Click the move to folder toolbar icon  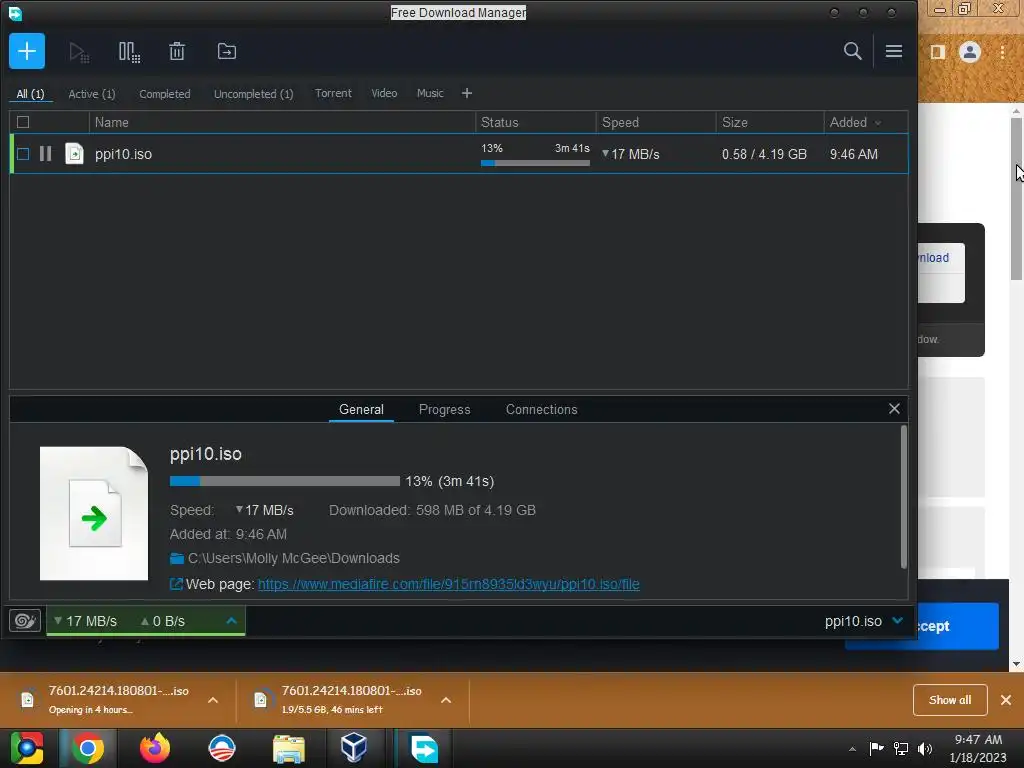(227, 52)
